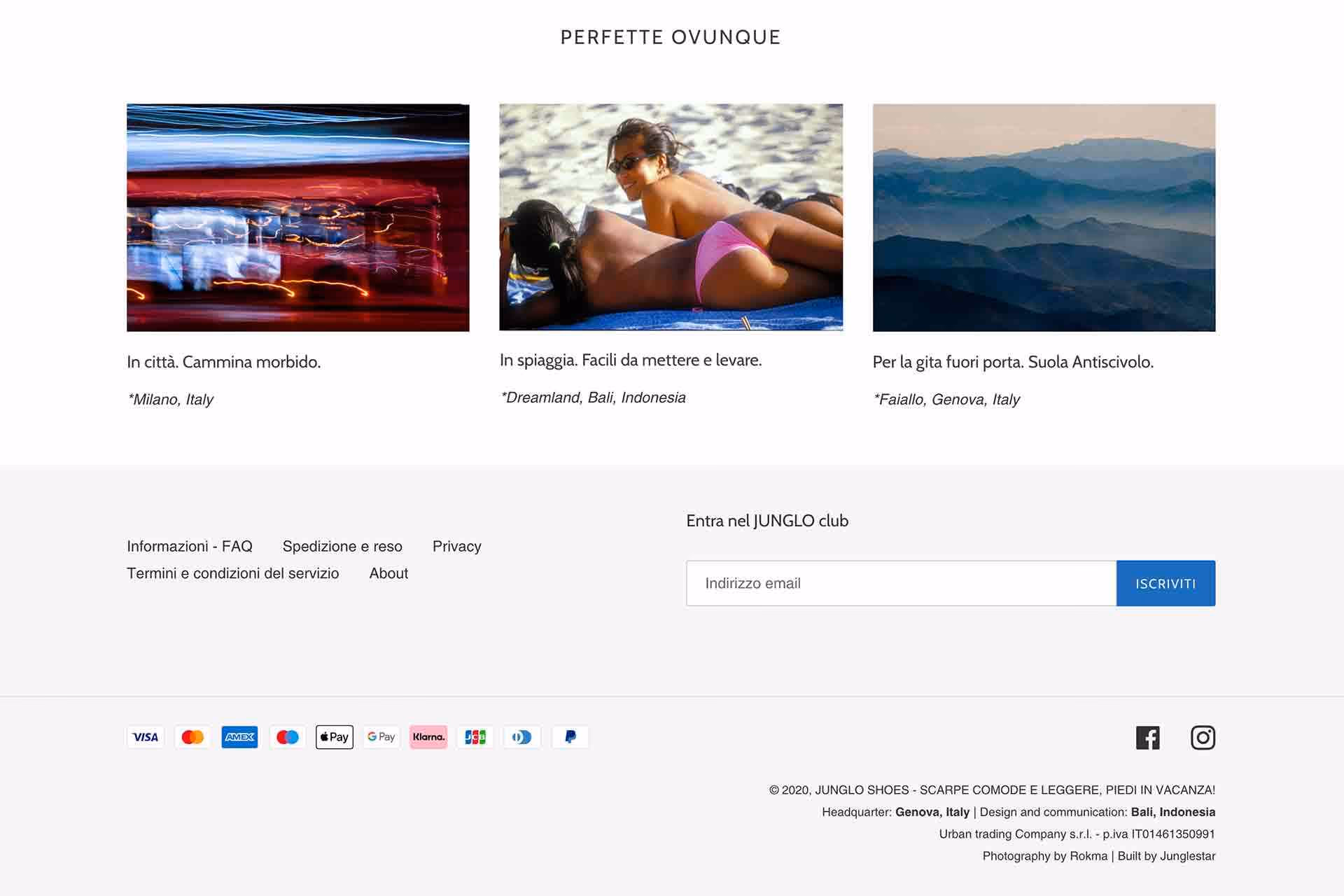The image size is (1344, 896).
Task: Click 'Entra nel JUNGLO club' heading
Action: 767,521
